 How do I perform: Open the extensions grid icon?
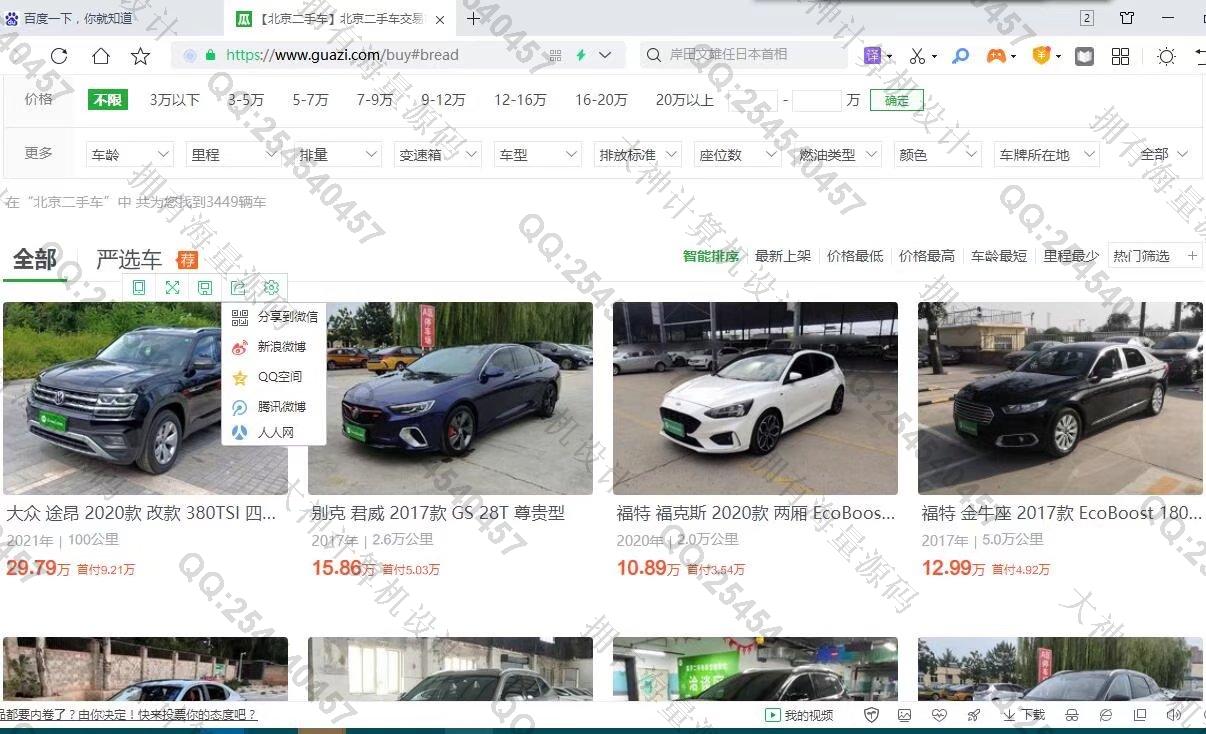(x=1120, y=56)
